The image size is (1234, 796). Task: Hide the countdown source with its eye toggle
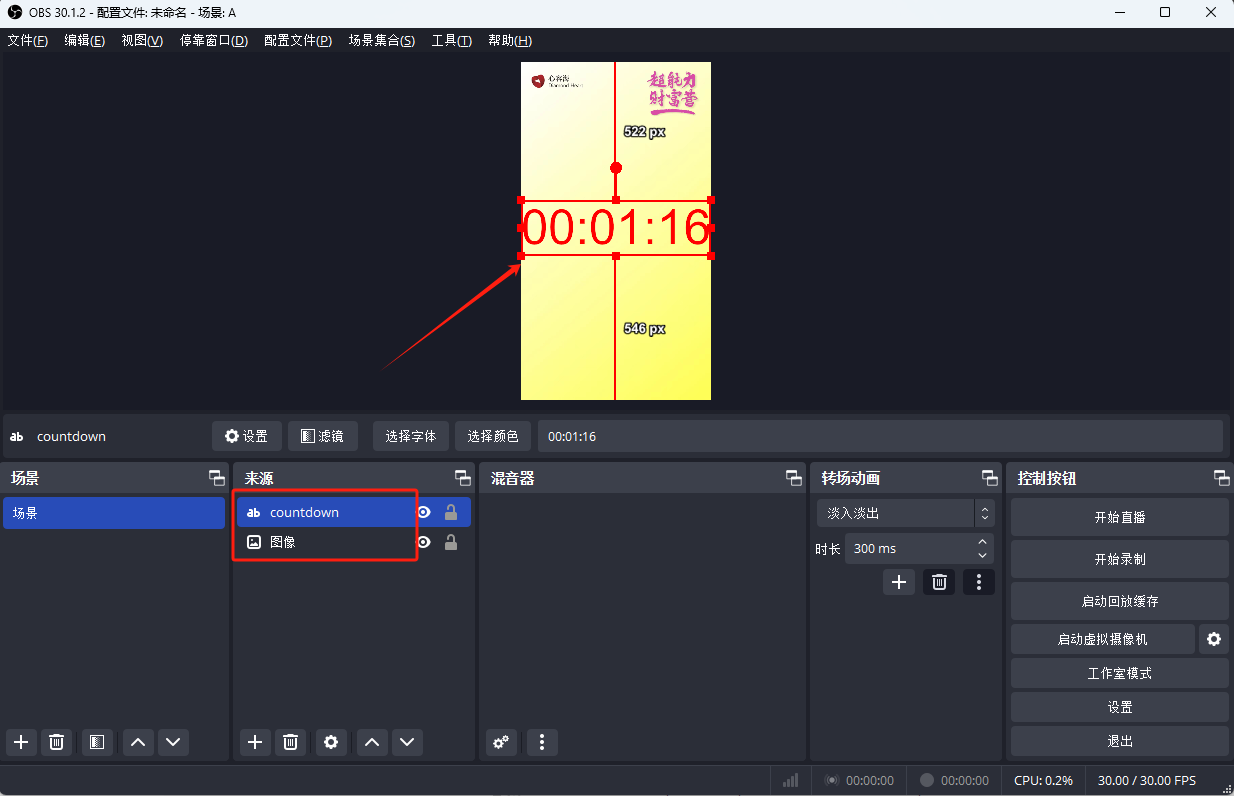(423, 511)
